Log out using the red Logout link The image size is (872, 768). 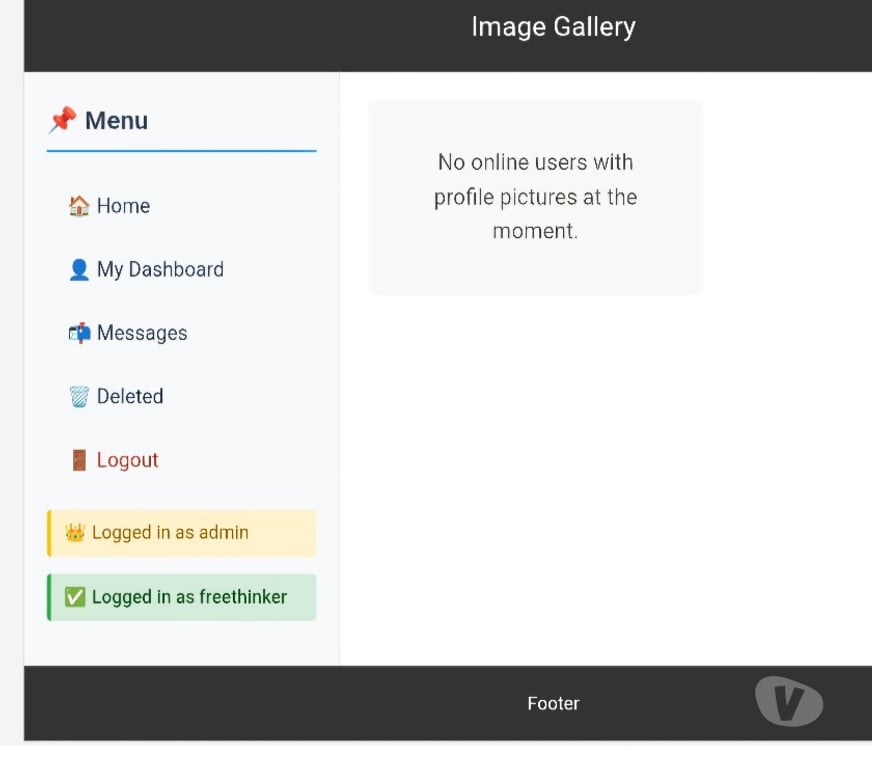(x=128, y=460)
